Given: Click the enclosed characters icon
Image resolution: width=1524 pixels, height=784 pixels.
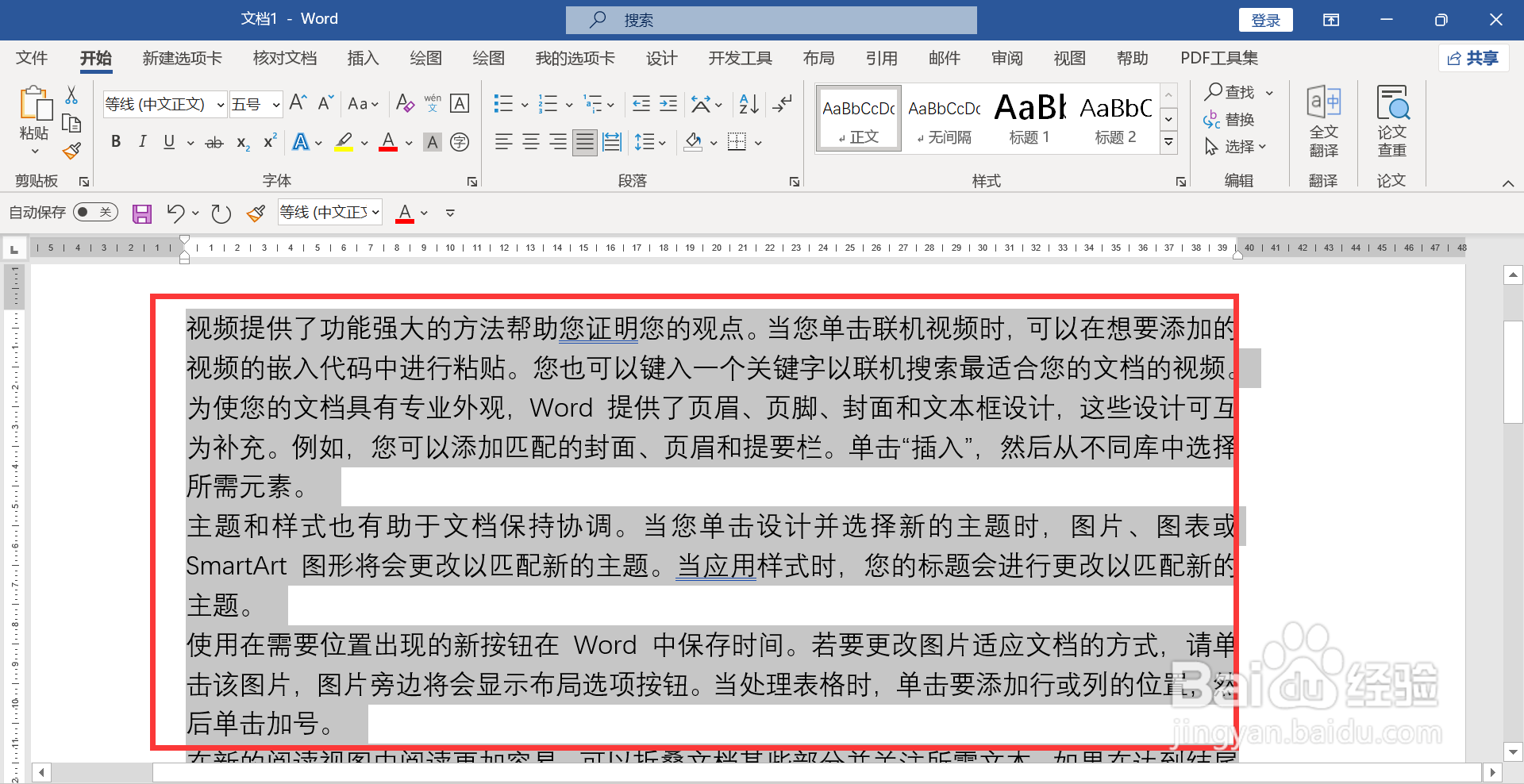Looking at the screenshot, I should click(x=460, y=142).
